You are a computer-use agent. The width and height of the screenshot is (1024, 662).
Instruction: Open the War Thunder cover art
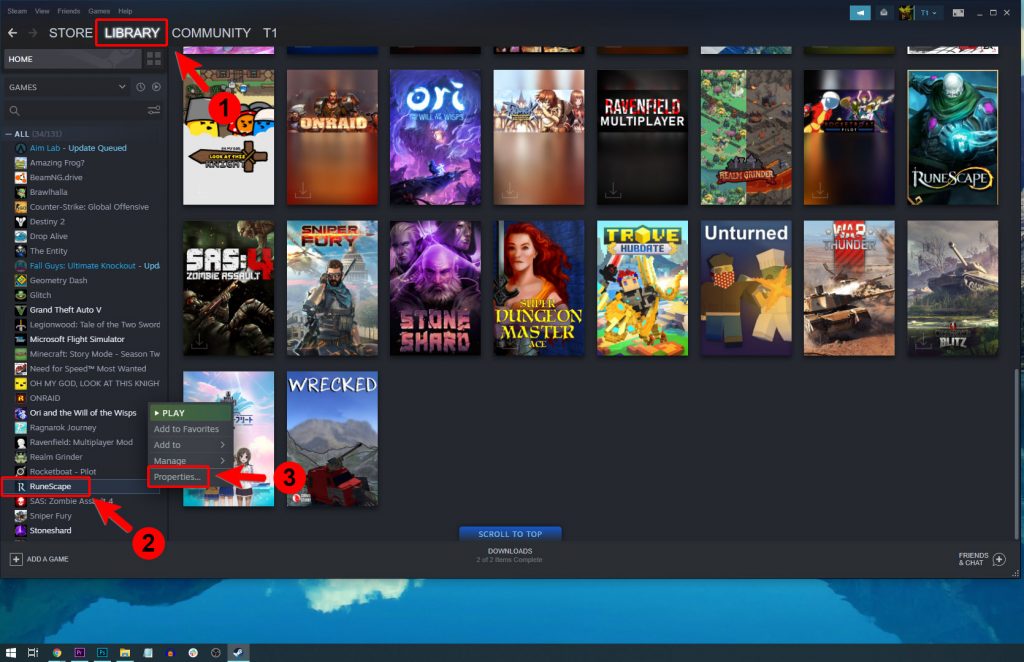point(849,288)
